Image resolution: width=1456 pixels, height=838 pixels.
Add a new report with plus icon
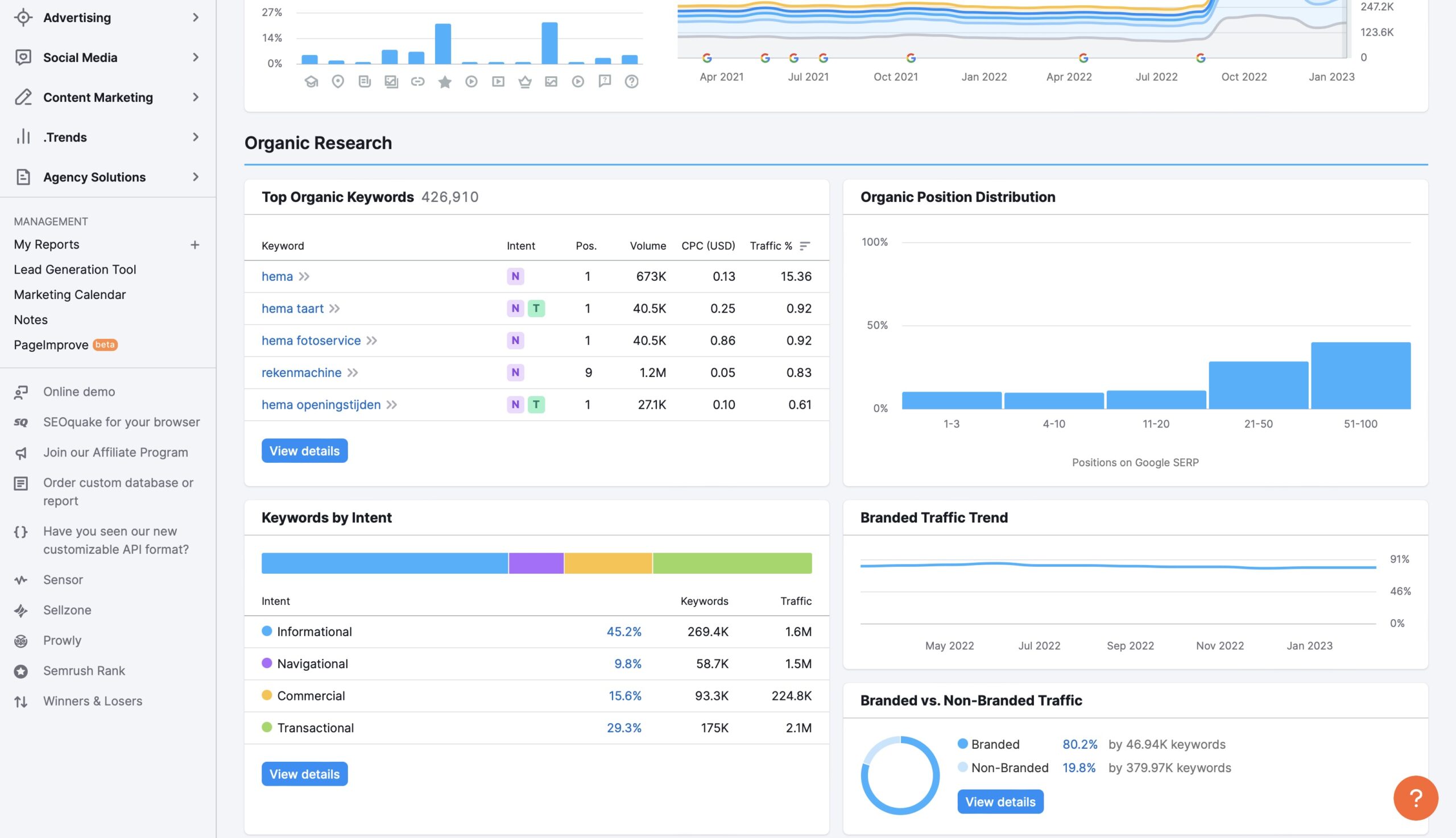click(195, 244)
